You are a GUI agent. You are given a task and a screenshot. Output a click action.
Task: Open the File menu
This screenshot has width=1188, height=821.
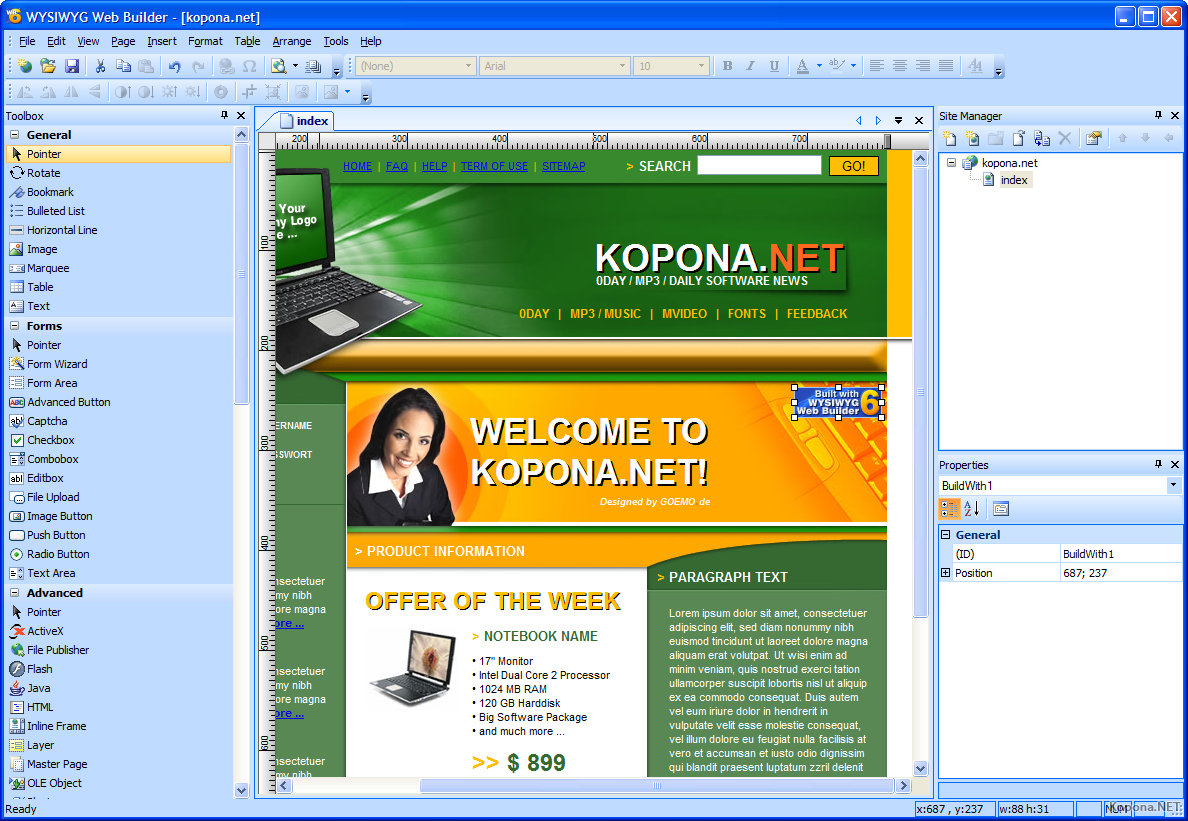(27, 41)
